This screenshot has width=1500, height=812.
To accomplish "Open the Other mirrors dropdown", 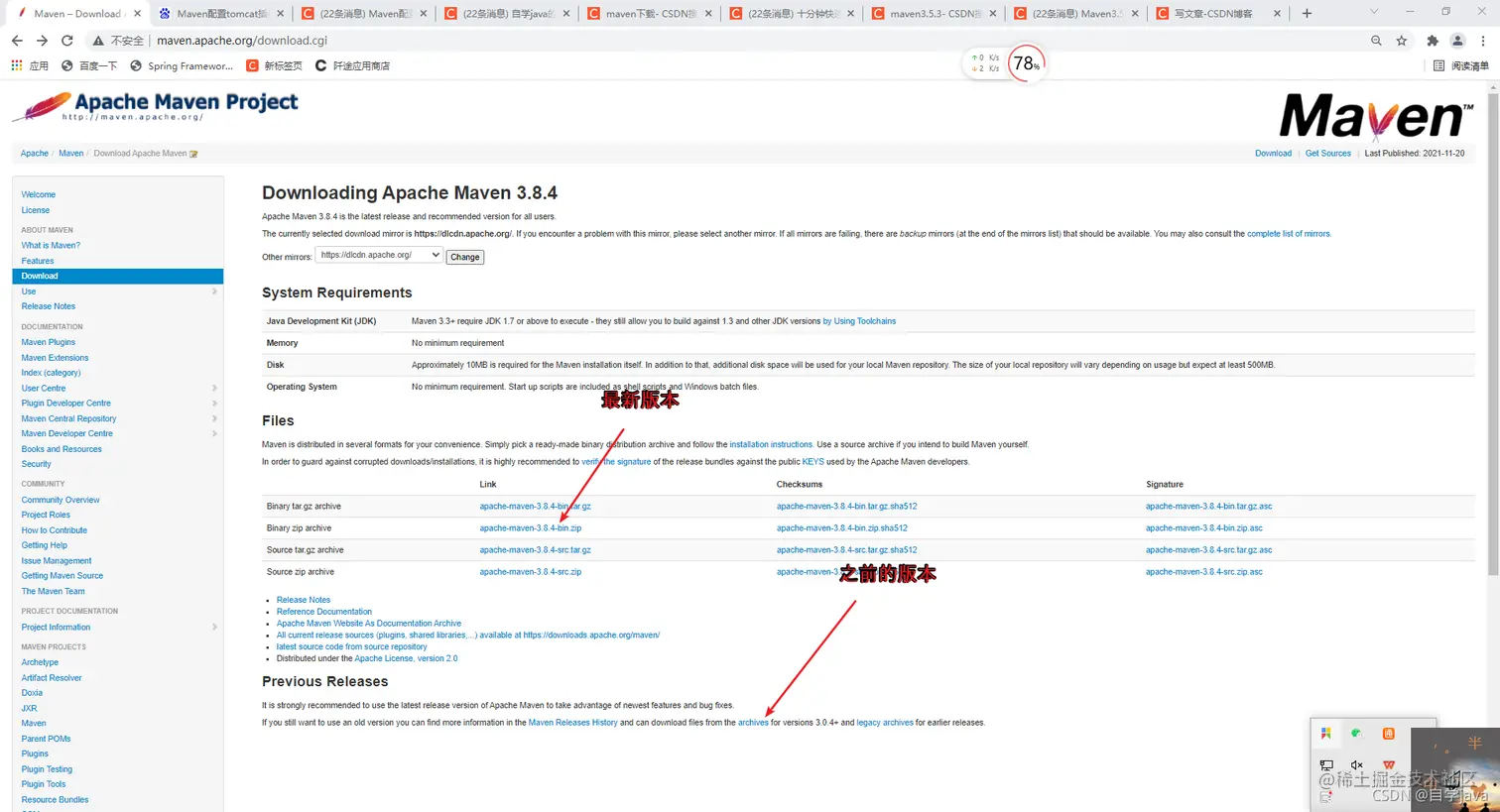I will 378,255.
